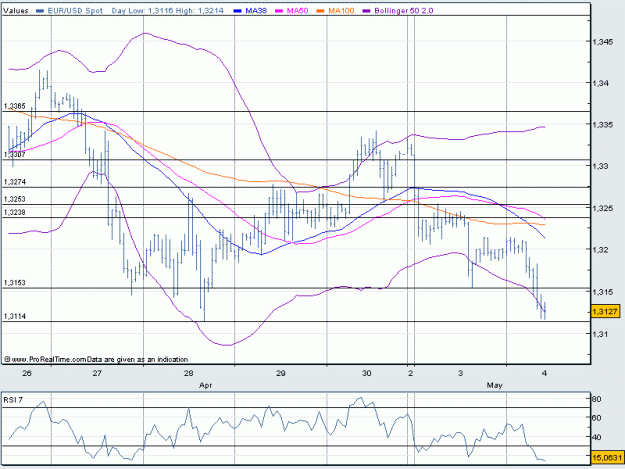Click the 1,3274 level label
This screenshot has width=625, height=469.
tap(15, 182)
